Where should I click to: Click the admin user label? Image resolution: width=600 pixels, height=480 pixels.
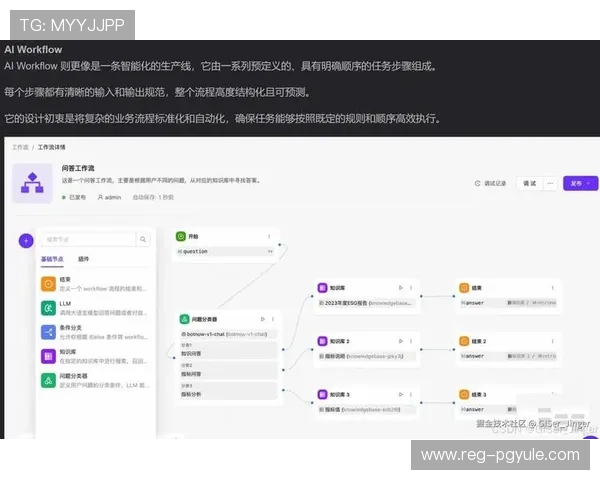point(109,197)
